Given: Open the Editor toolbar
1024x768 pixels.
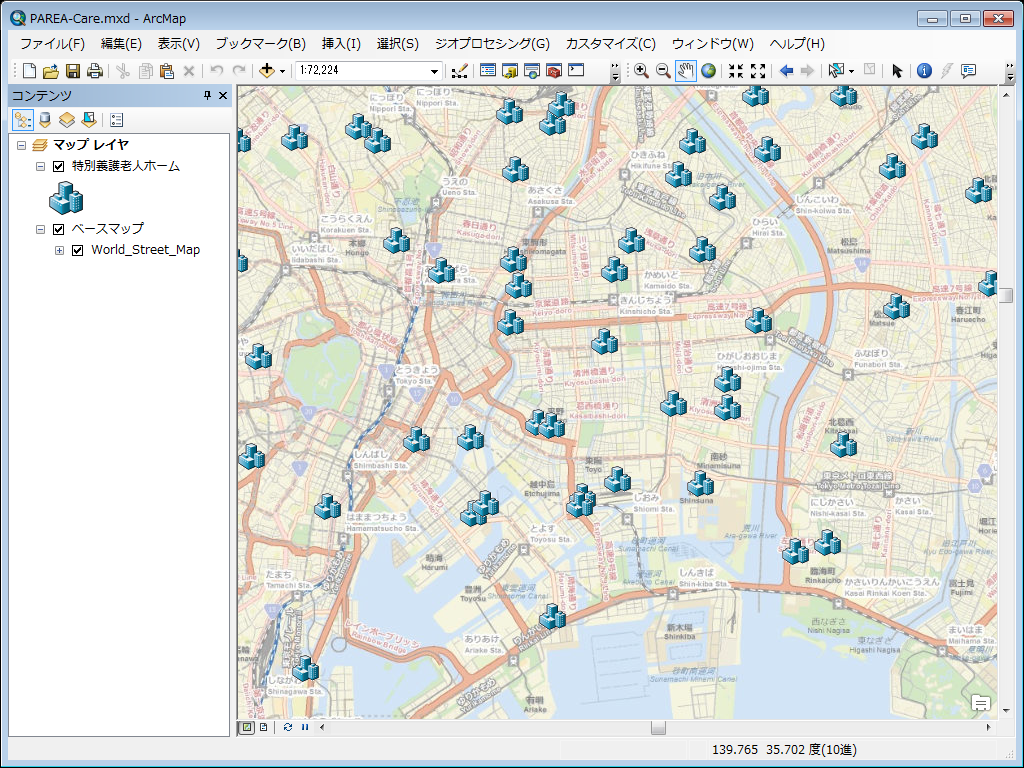Looking at the screenshot, I should point(460,71).
